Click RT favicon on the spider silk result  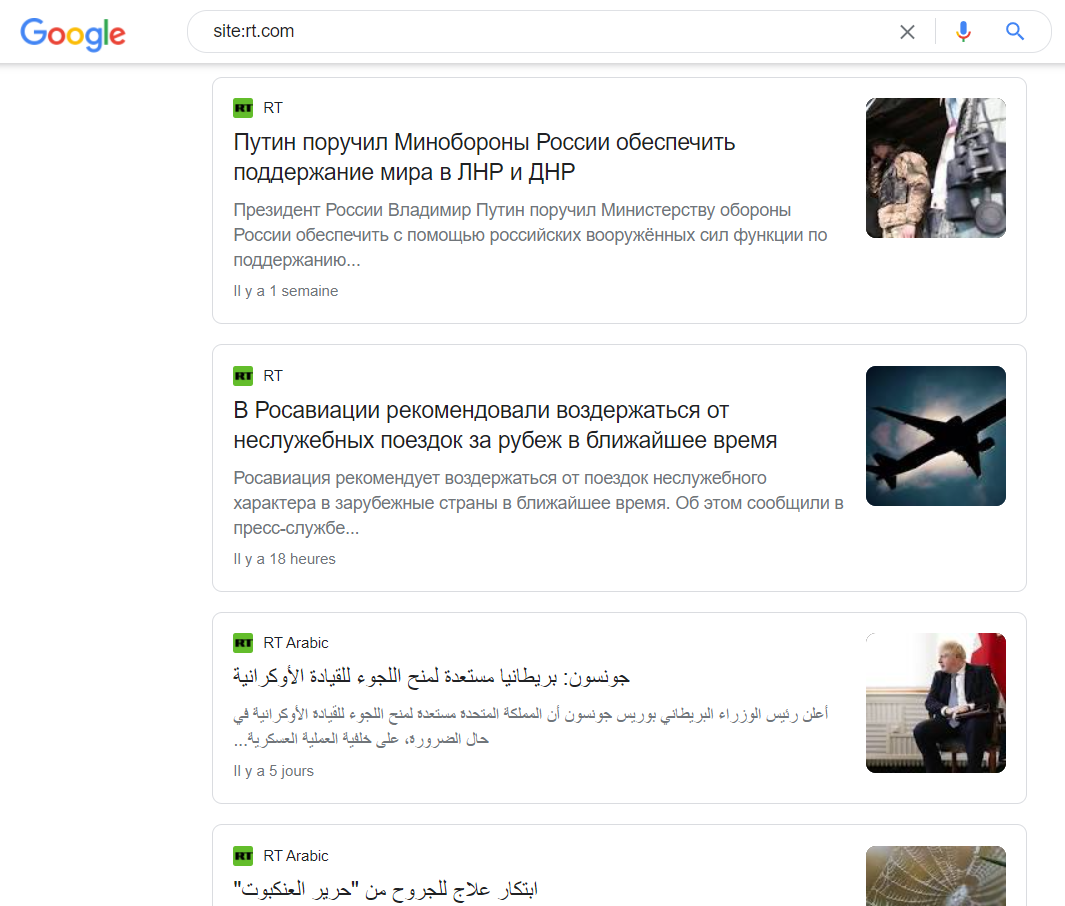click(x=243, y=856)
